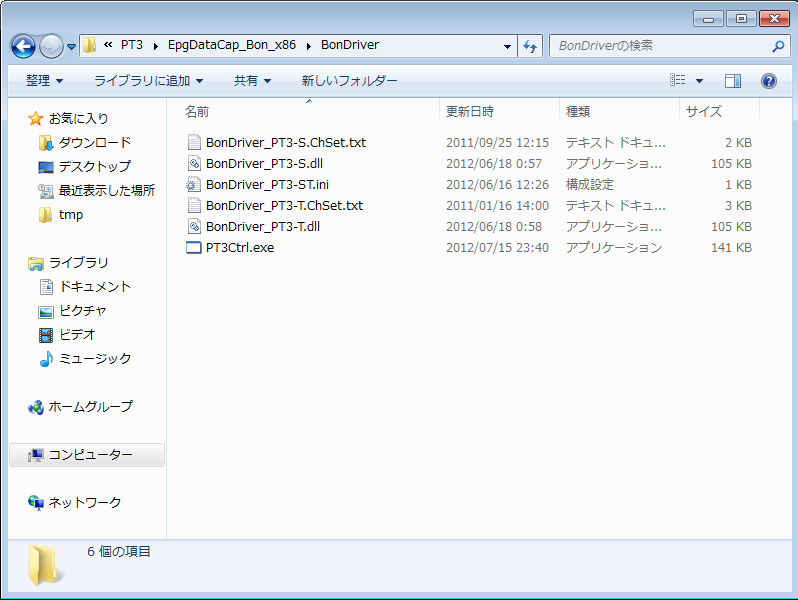798x600 pixels.
Task: Toggle the preview pane
Action: (733, 80)
